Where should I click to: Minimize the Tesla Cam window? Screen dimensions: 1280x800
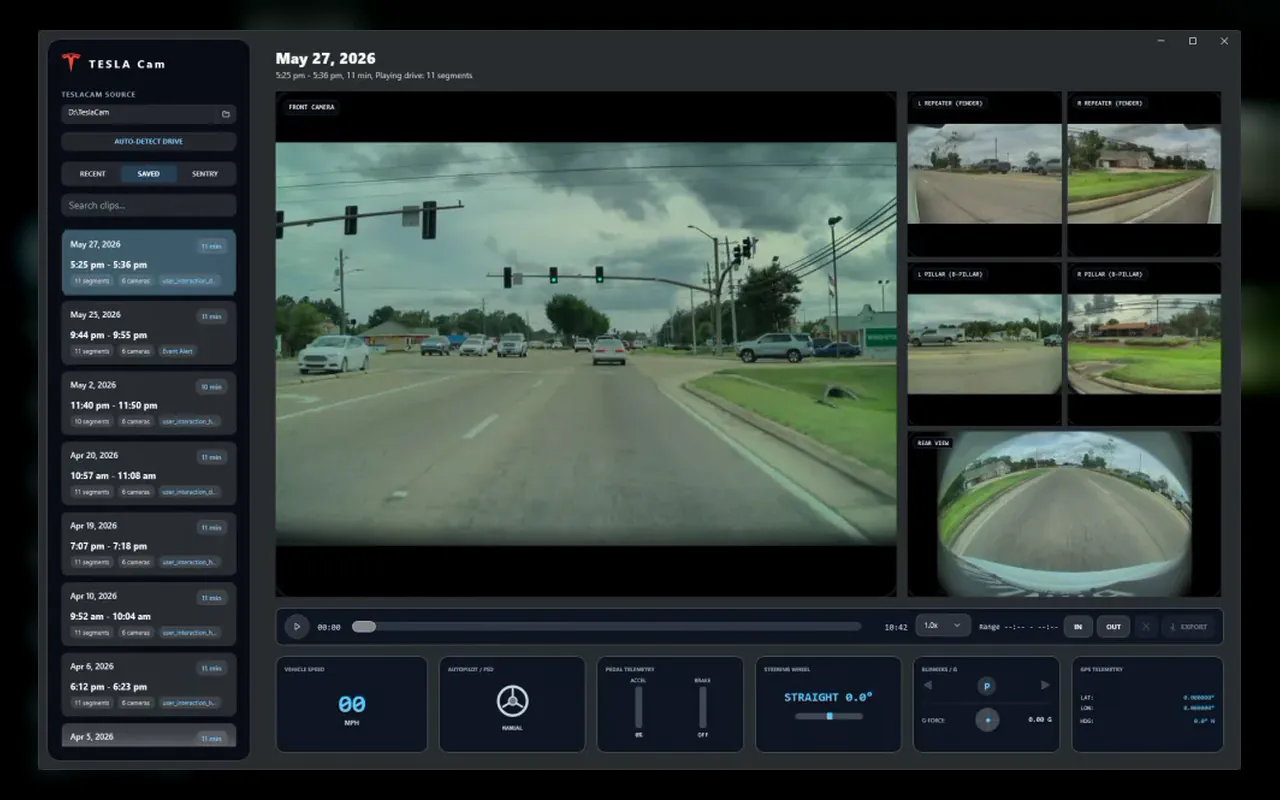click(1161, 41)
